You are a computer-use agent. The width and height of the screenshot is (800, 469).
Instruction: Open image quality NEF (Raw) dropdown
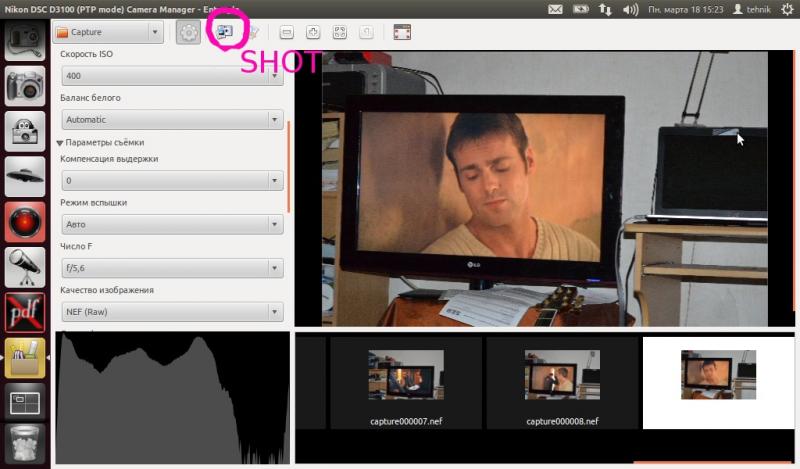click(172, 312)
